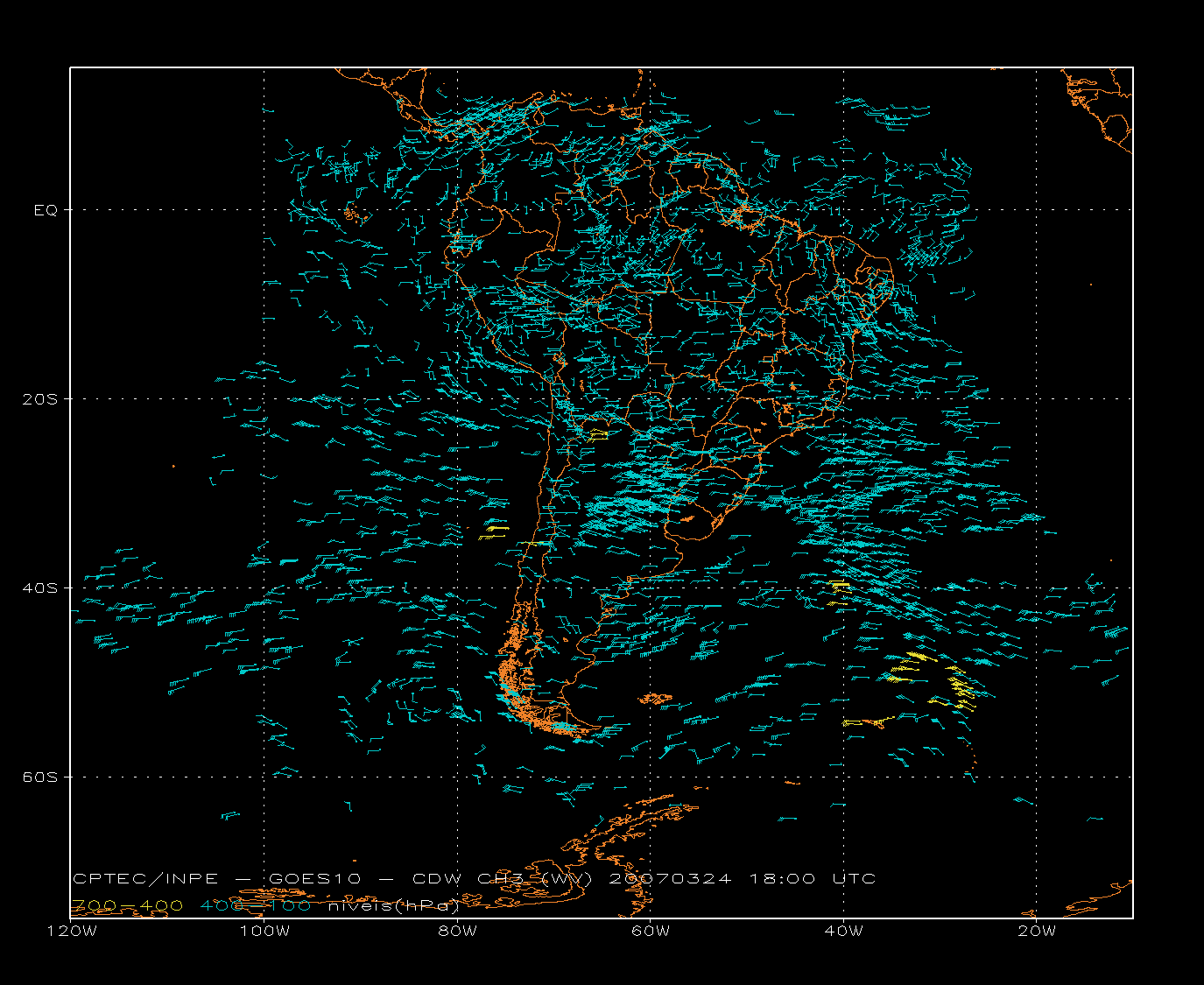Click the cyan 400-100 legend entry
Image resolution: width=1204 pixels, height=985 pixels.
click(256, 905)
